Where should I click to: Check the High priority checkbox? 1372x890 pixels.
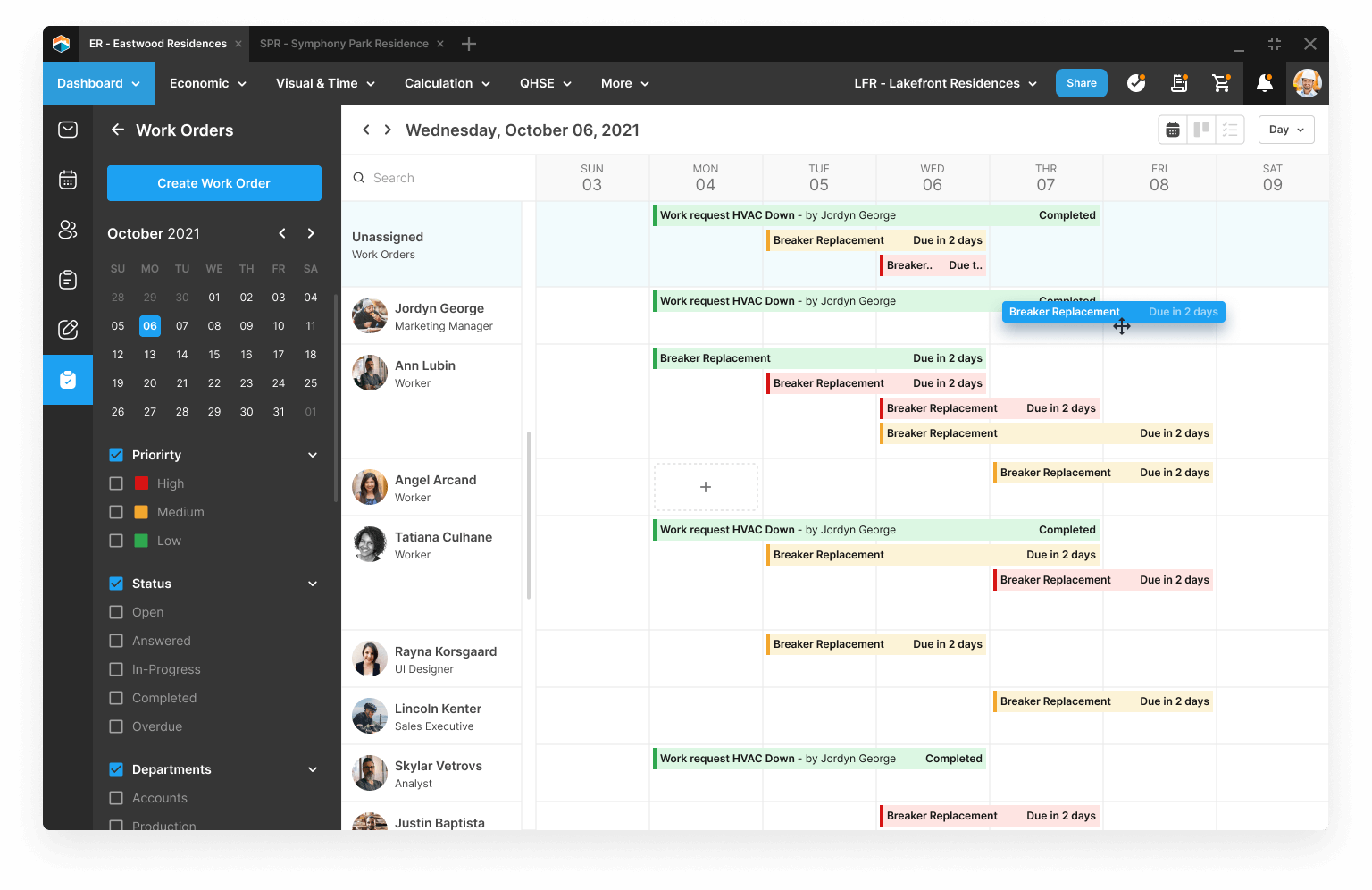pyautogui.click(x=116, y=483)
